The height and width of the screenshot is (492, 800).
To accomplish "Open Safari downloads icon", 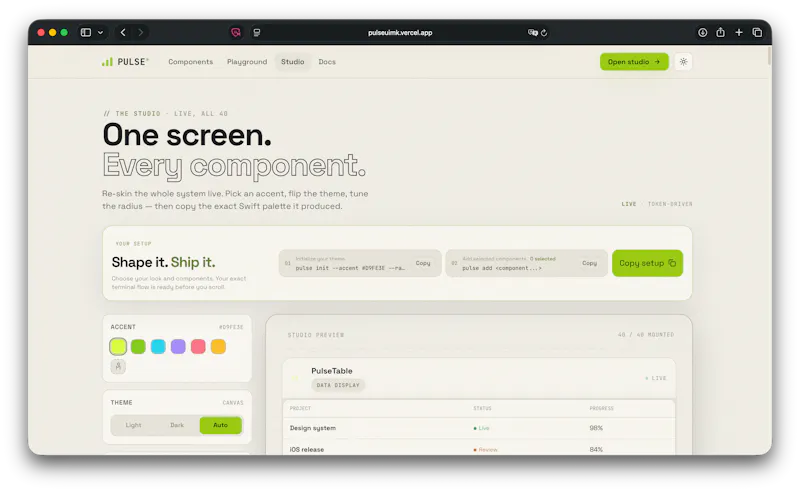I will tap(703, 32).
